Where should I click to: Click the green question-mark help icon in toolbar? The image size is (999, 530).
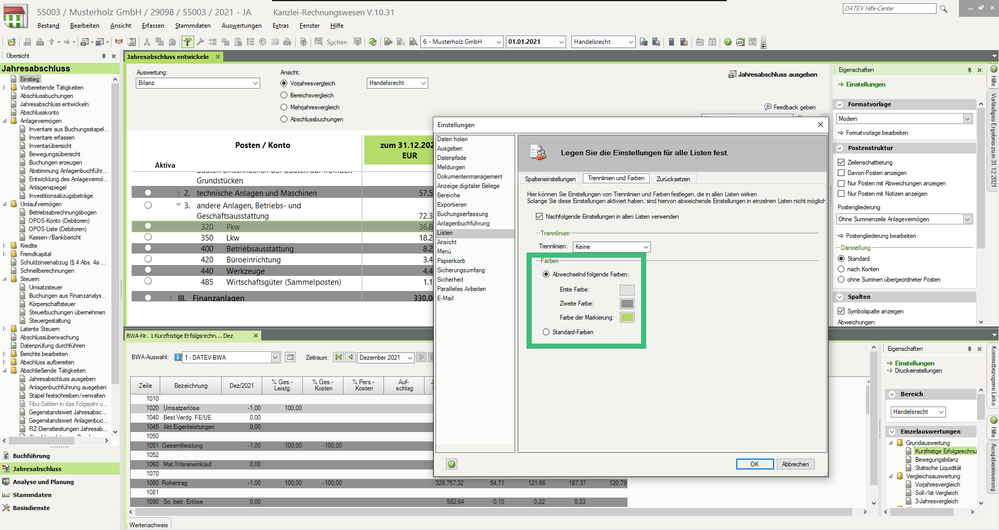point(728,42)
